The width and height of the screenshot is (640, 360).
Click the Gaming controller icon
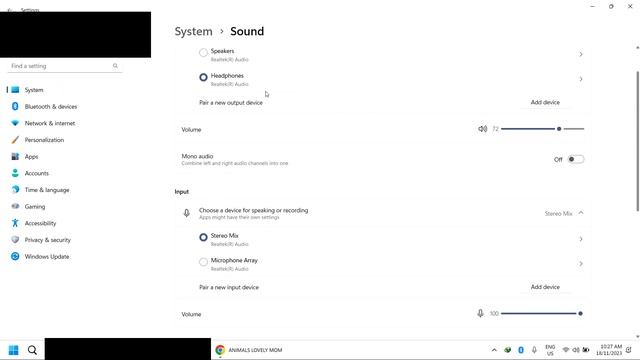(x=15, y=206)
